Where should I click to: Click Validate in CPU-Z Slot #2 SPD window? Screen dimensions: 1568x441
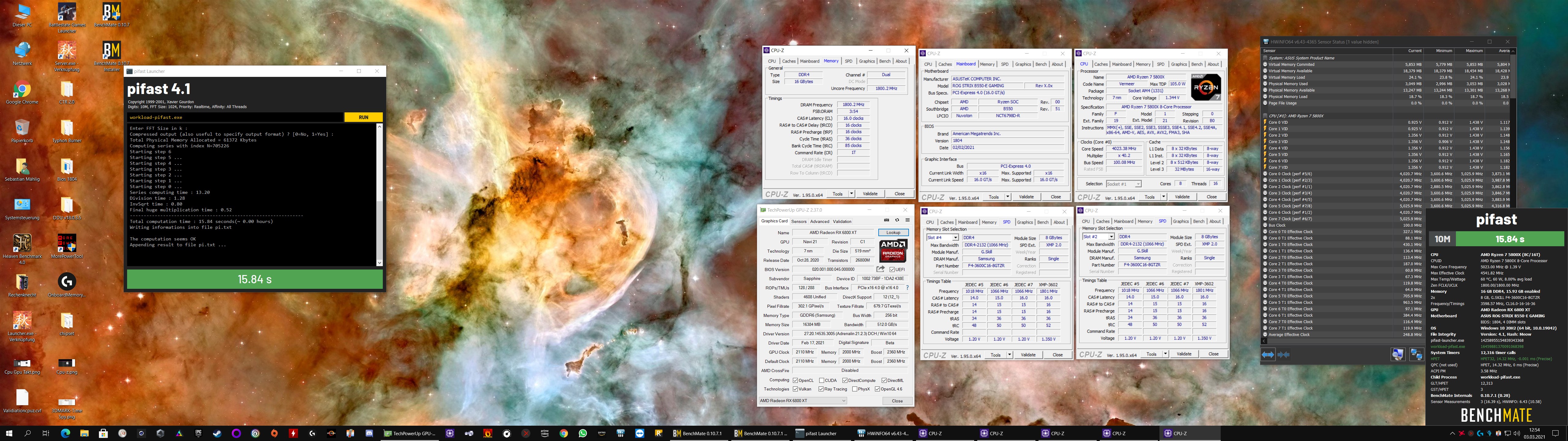[1184, 354]
